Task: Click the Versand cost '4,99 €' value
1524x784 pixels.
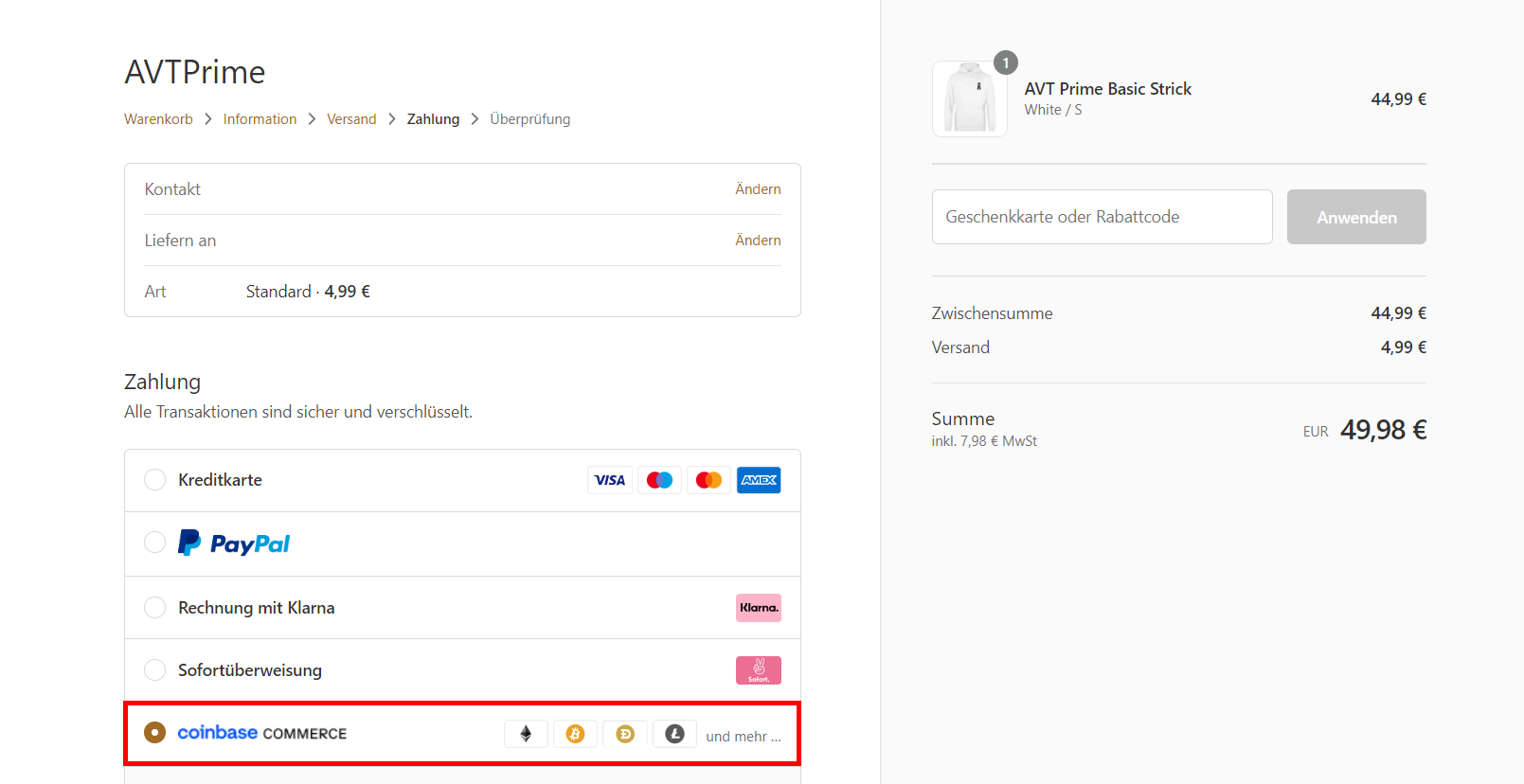Action: pos(1404,347)
